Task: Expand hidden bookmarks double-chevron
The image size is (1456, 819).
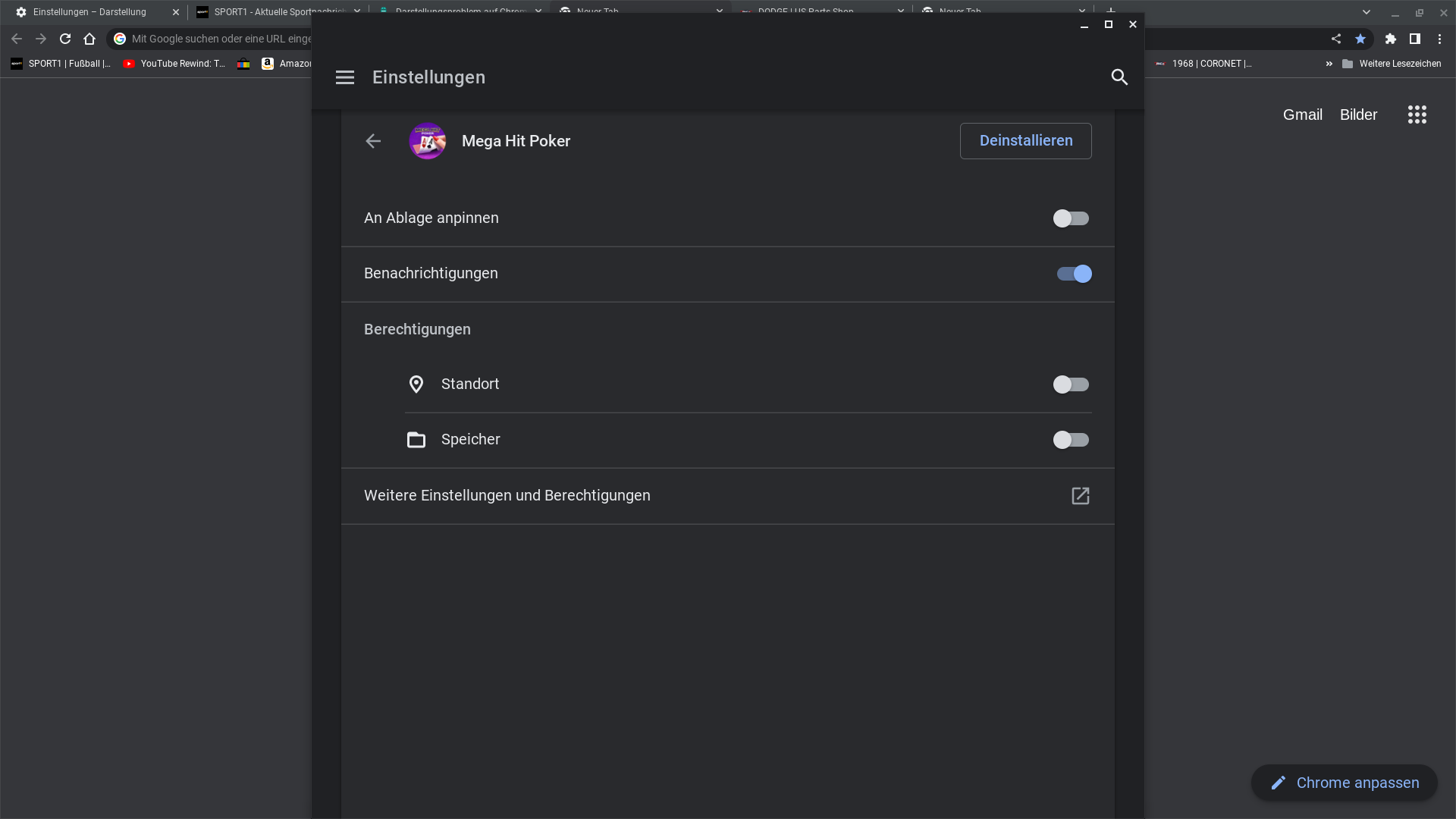Action: tap(1329, 64)
